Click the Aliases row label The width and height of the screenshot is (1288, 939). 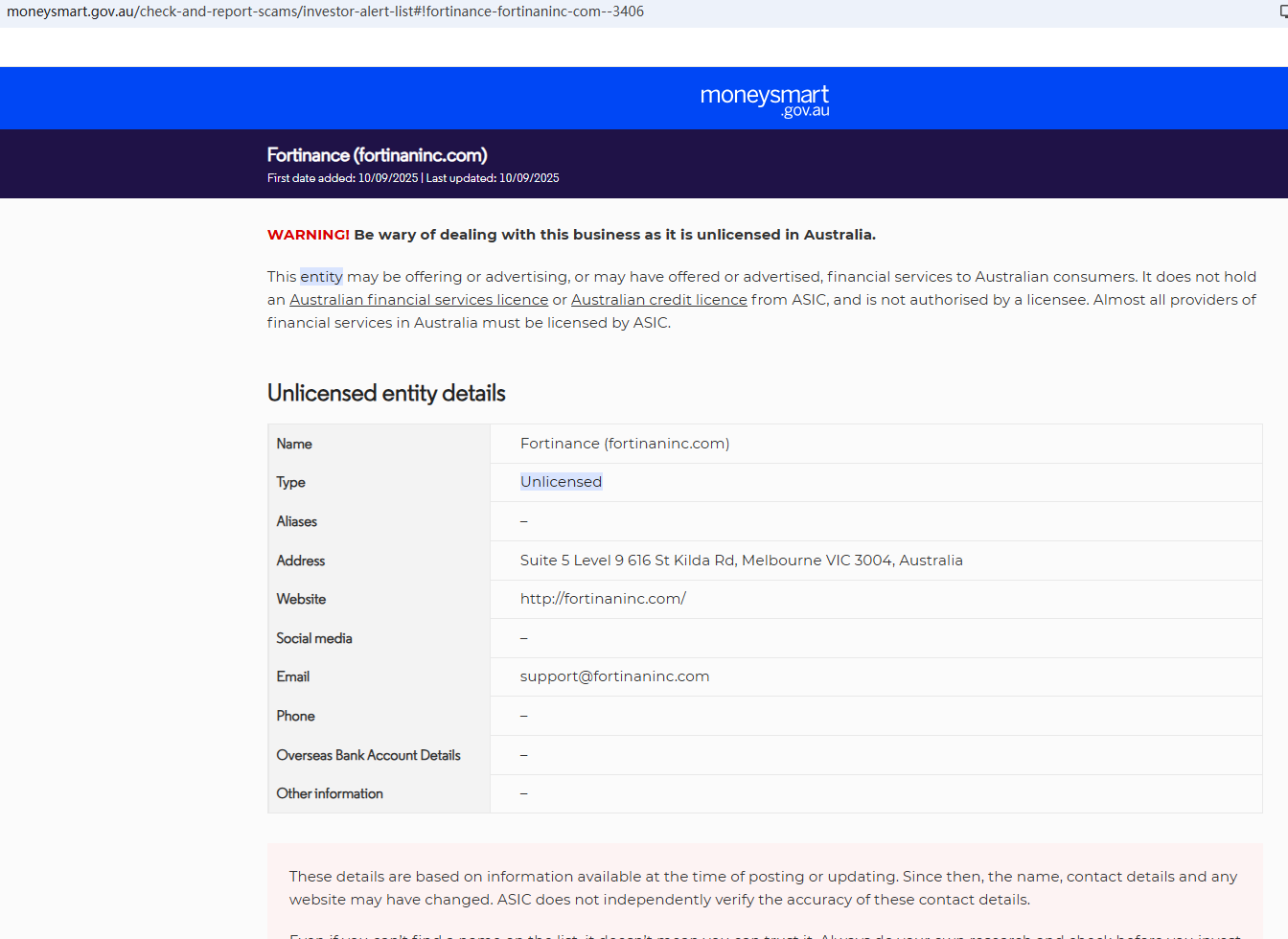point(296,521)
